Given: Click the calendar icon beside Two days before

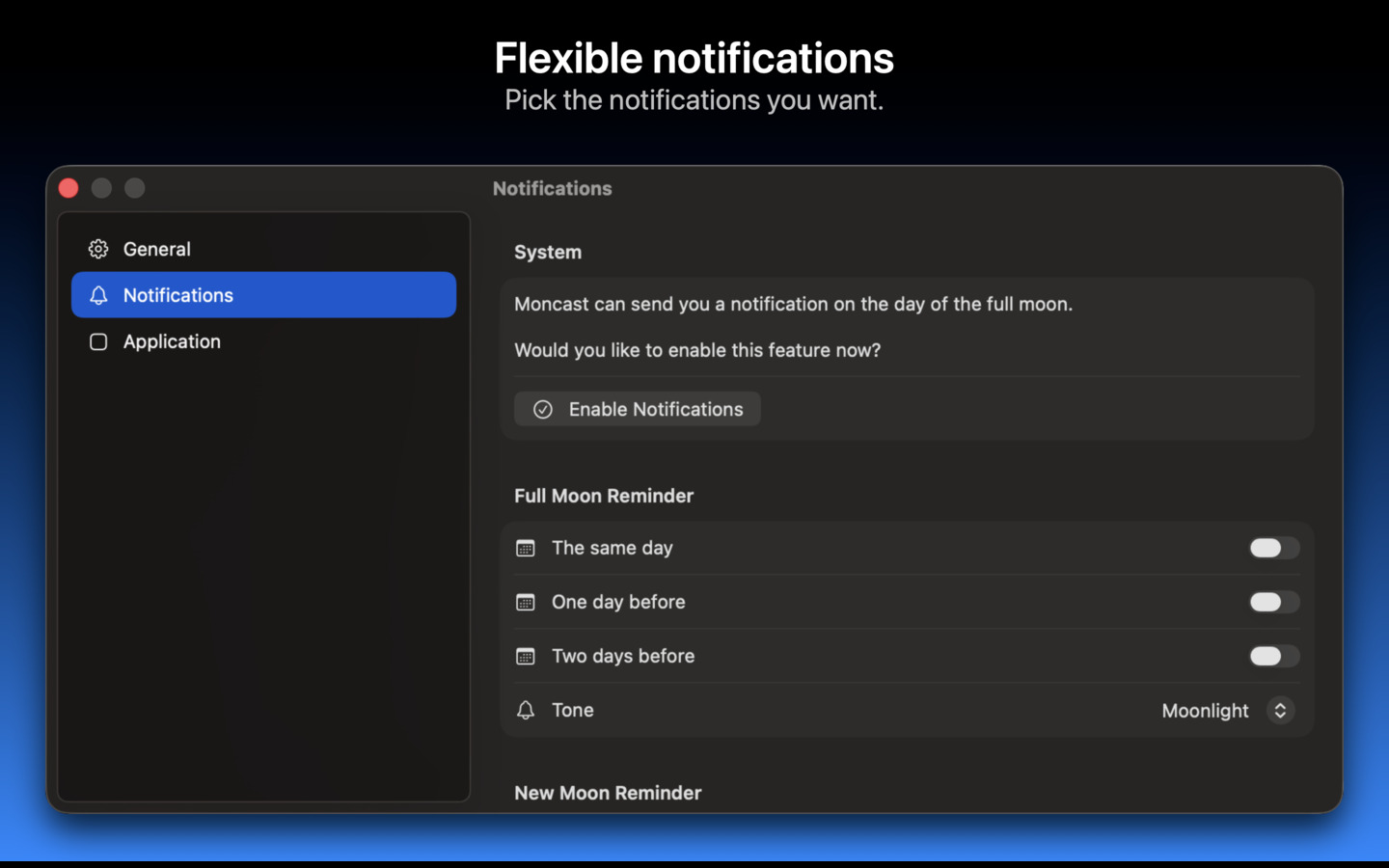Looking at the screenshot, I should [x=526, y=656].
